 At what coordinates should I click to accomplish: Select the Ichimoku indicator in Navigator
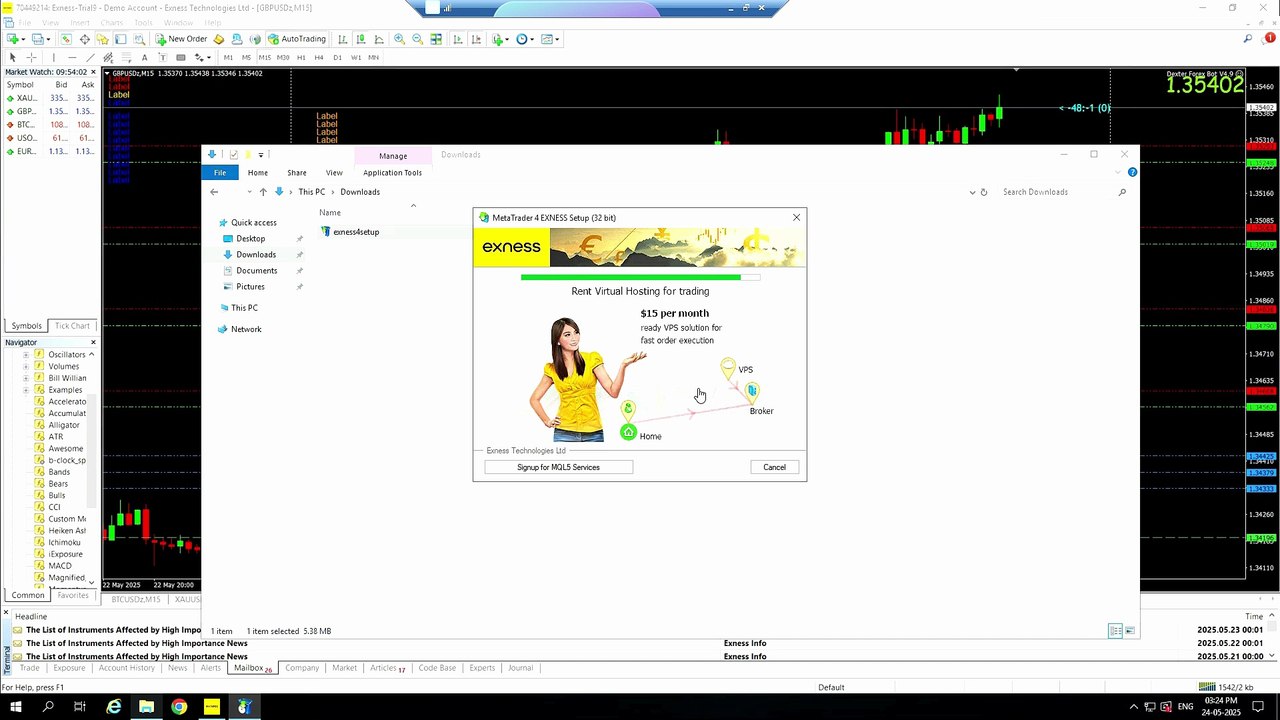64,542
